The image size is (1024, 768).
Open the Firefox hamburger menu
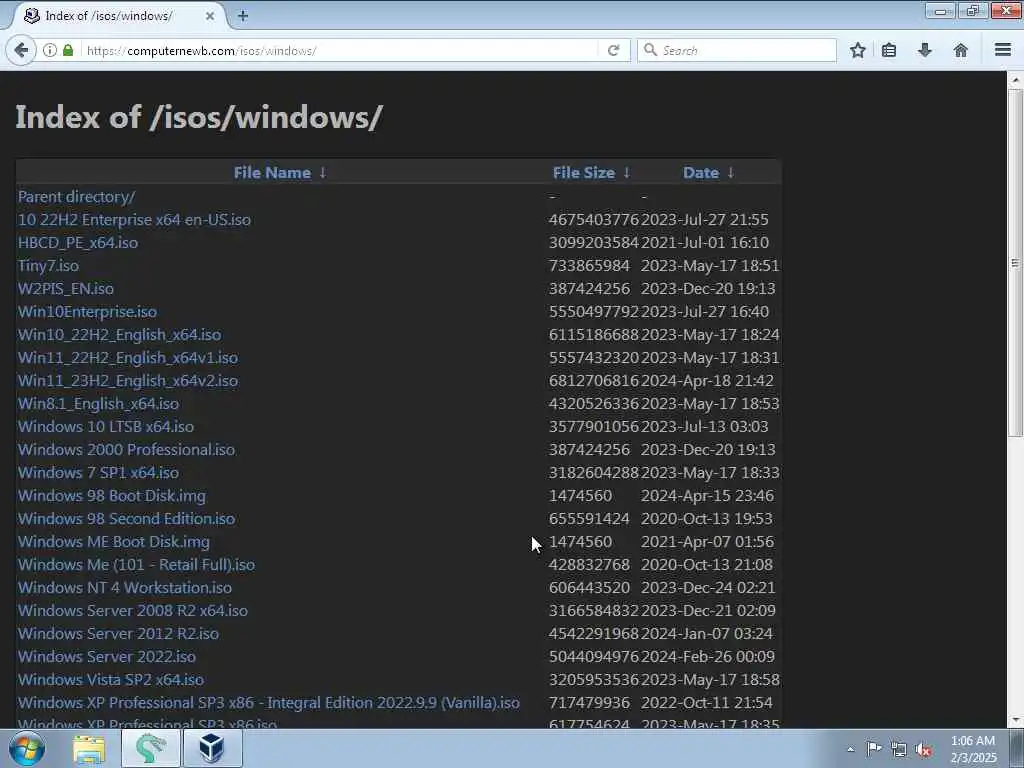tap(1002, 50)
